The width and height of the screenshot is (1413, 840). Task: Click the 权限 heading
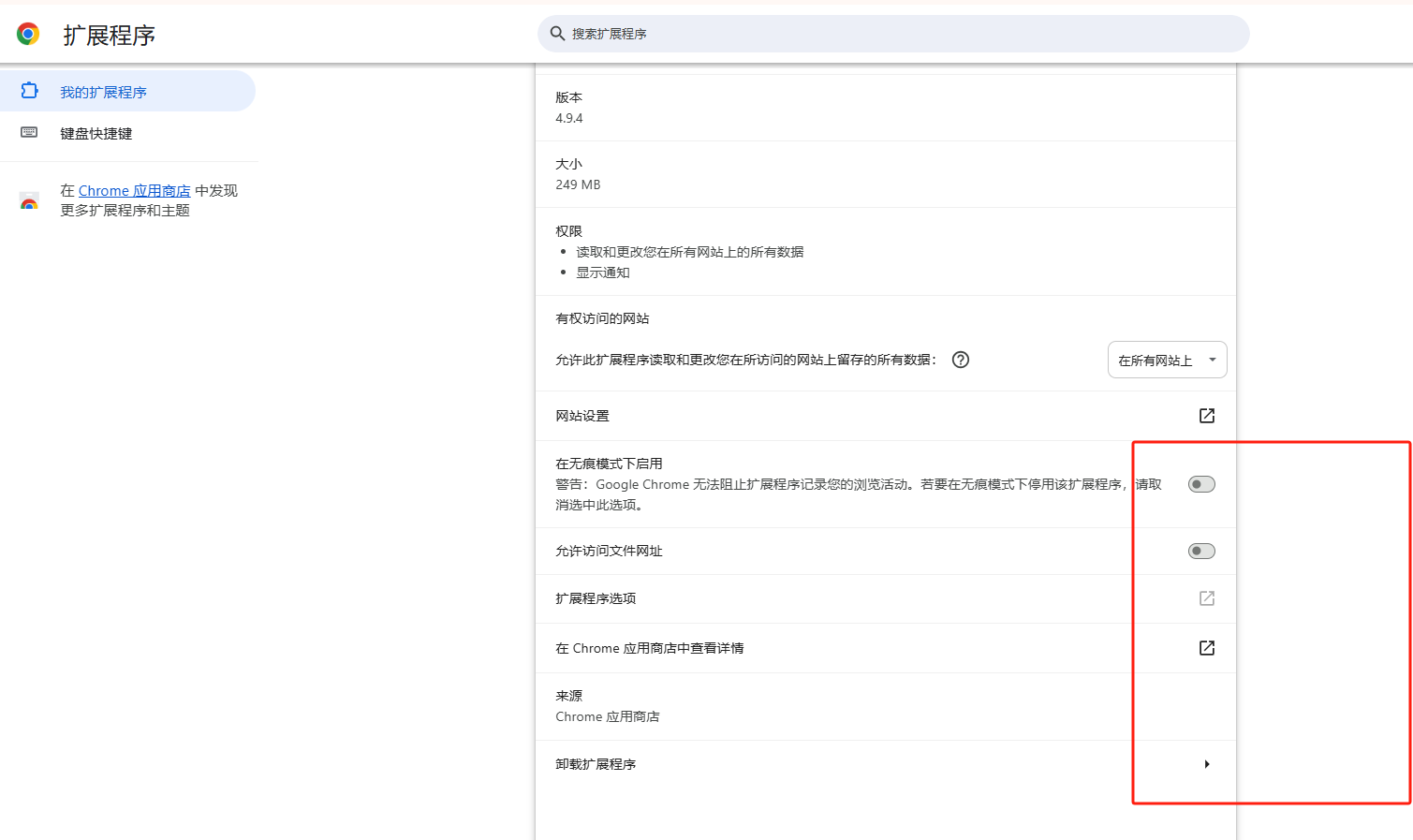[x=569, y=231]
